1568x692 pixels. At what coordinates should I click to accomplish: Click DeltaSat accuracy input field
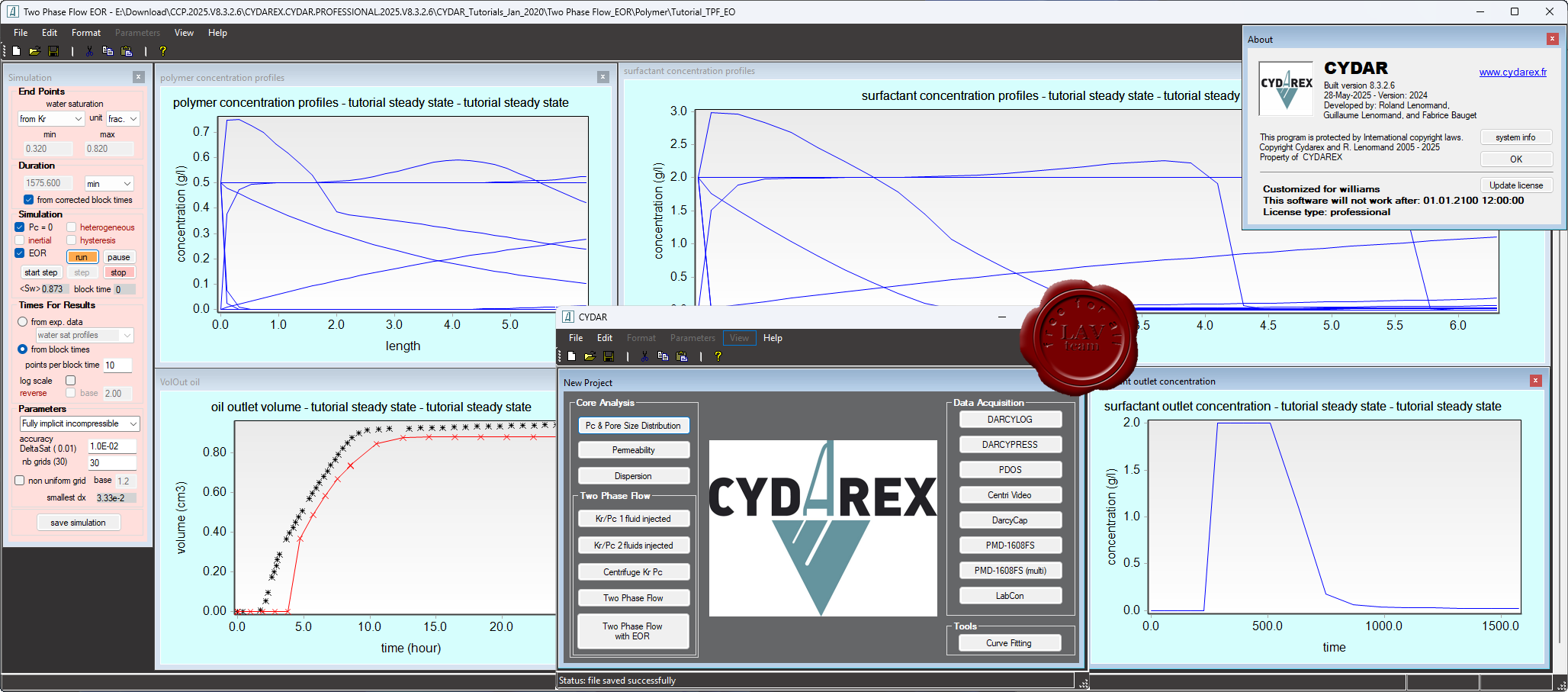(112, 446)
